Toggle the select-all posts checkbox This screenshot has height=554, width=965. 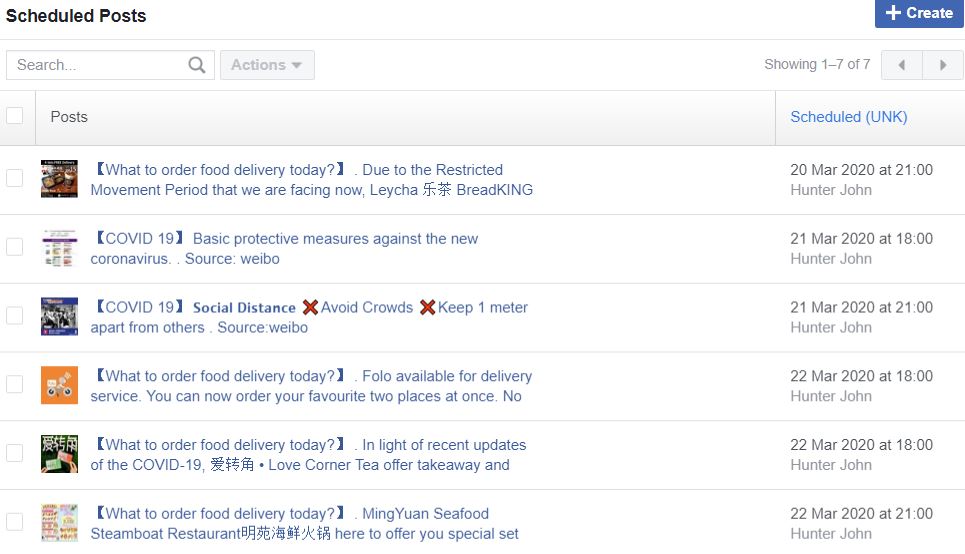pyautogui.click(x=15, y=116)
